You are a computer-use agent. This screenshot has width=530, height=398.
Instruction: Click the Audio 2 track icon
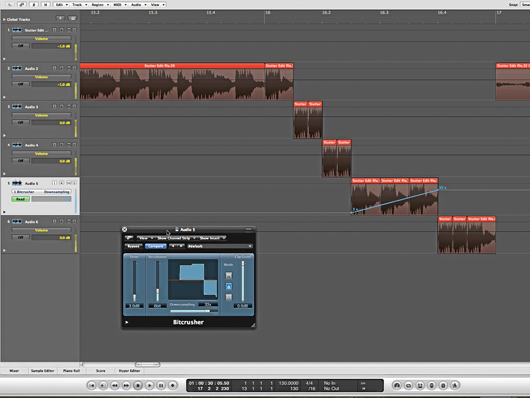[17, 68]
